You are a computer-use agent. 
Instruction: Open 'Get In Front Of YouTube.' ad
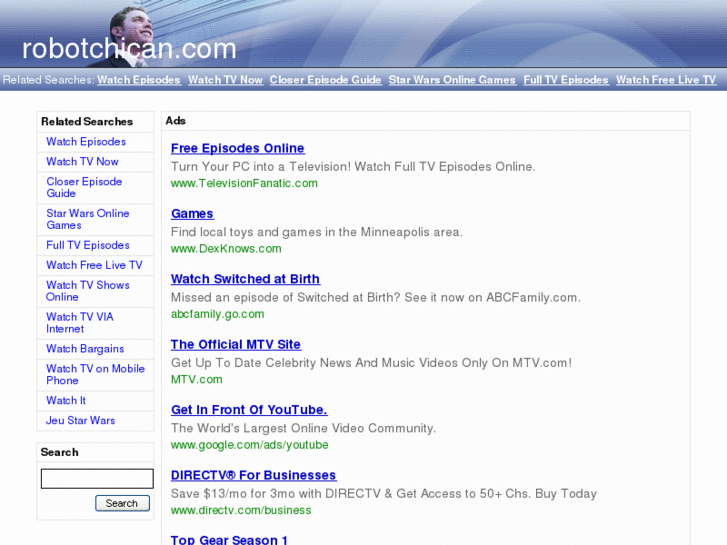click(249, 410)
